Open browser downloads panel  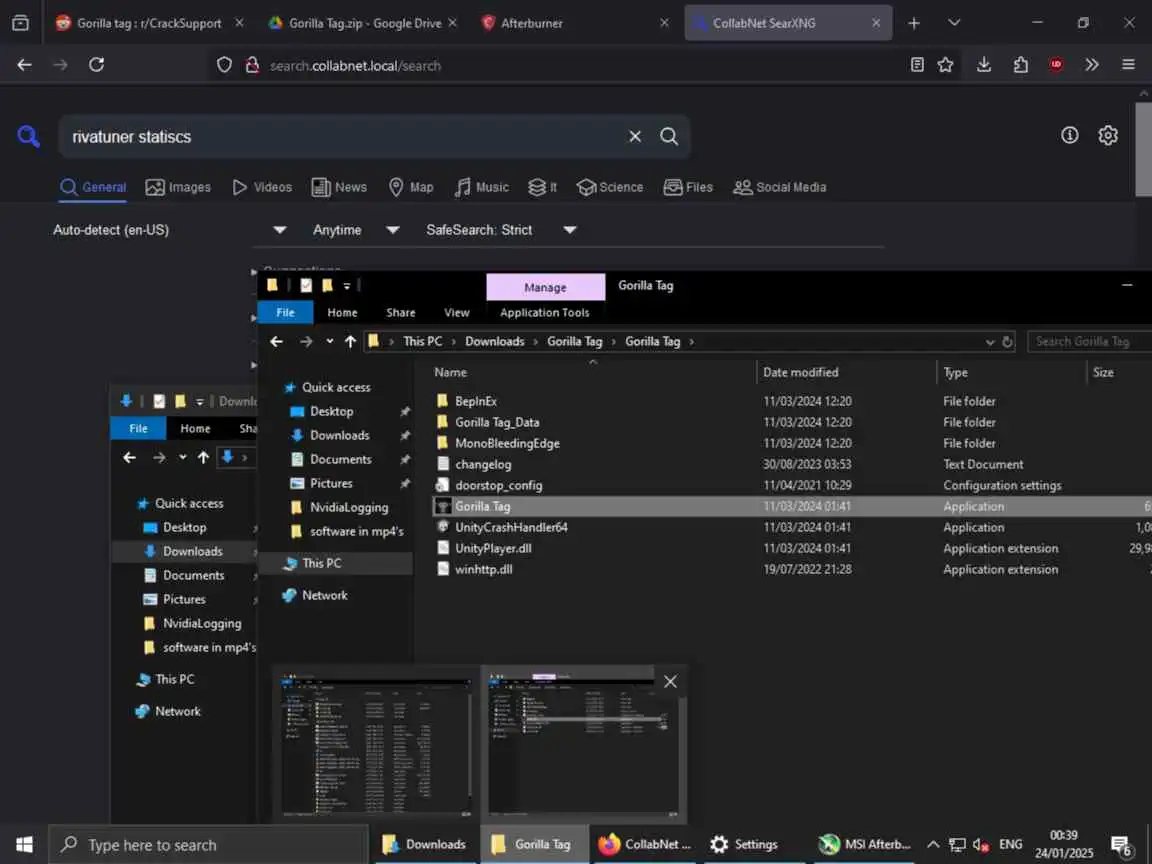click(x=984, y=65)
